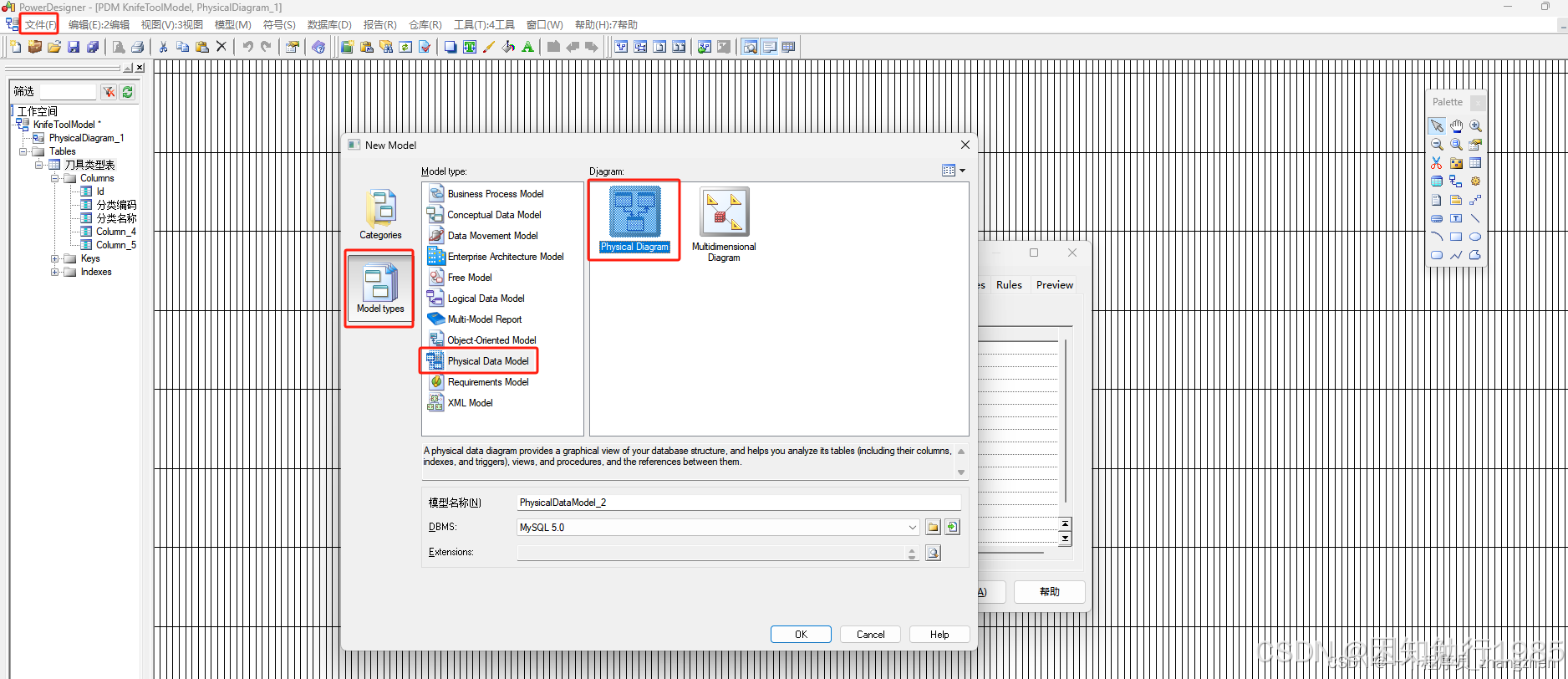Toggle the Output window button in toolbar
This screenshot has height=679, width=1568.
769,47
